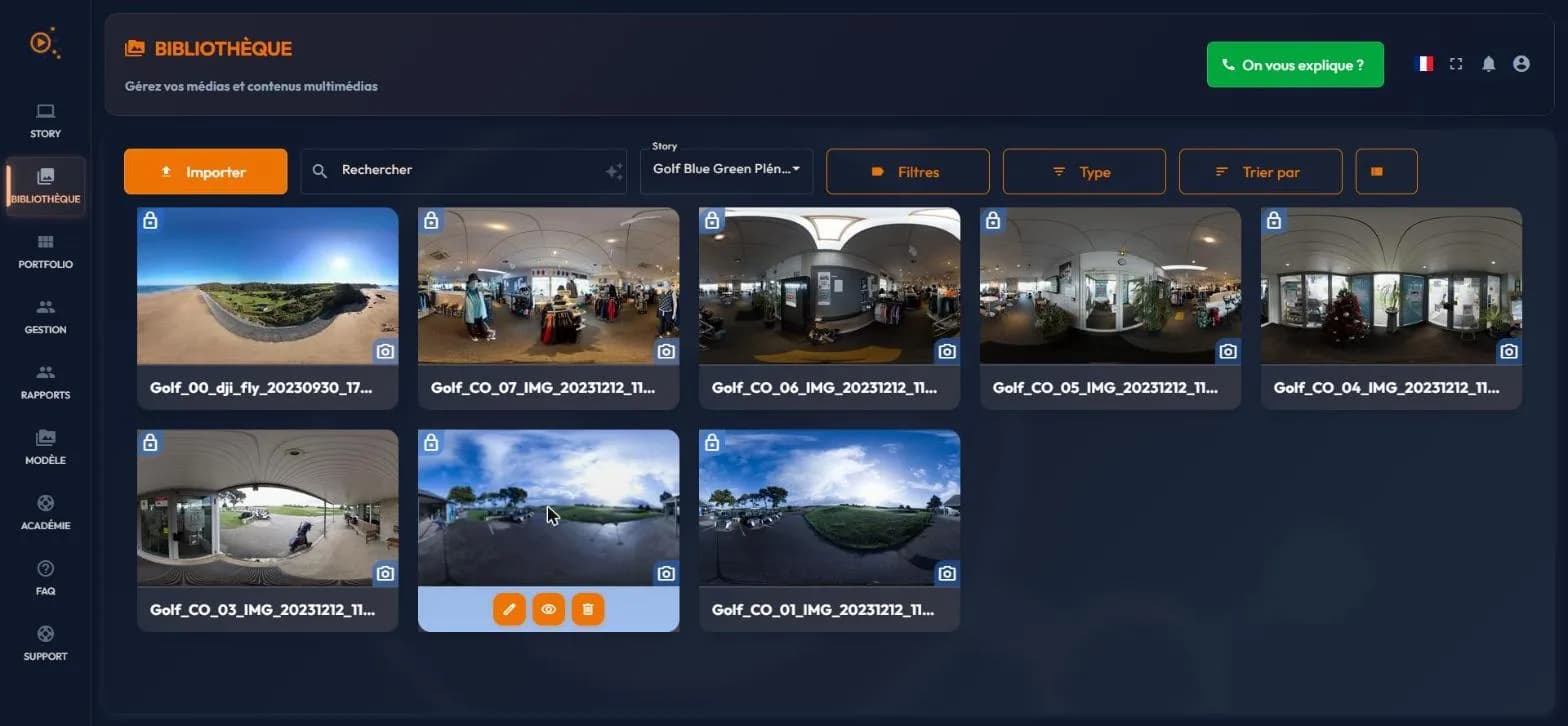Screen dimensions: 1568x726
Task: Click camera icon on Golf_CO_03 card
Action: pos(385,573)
